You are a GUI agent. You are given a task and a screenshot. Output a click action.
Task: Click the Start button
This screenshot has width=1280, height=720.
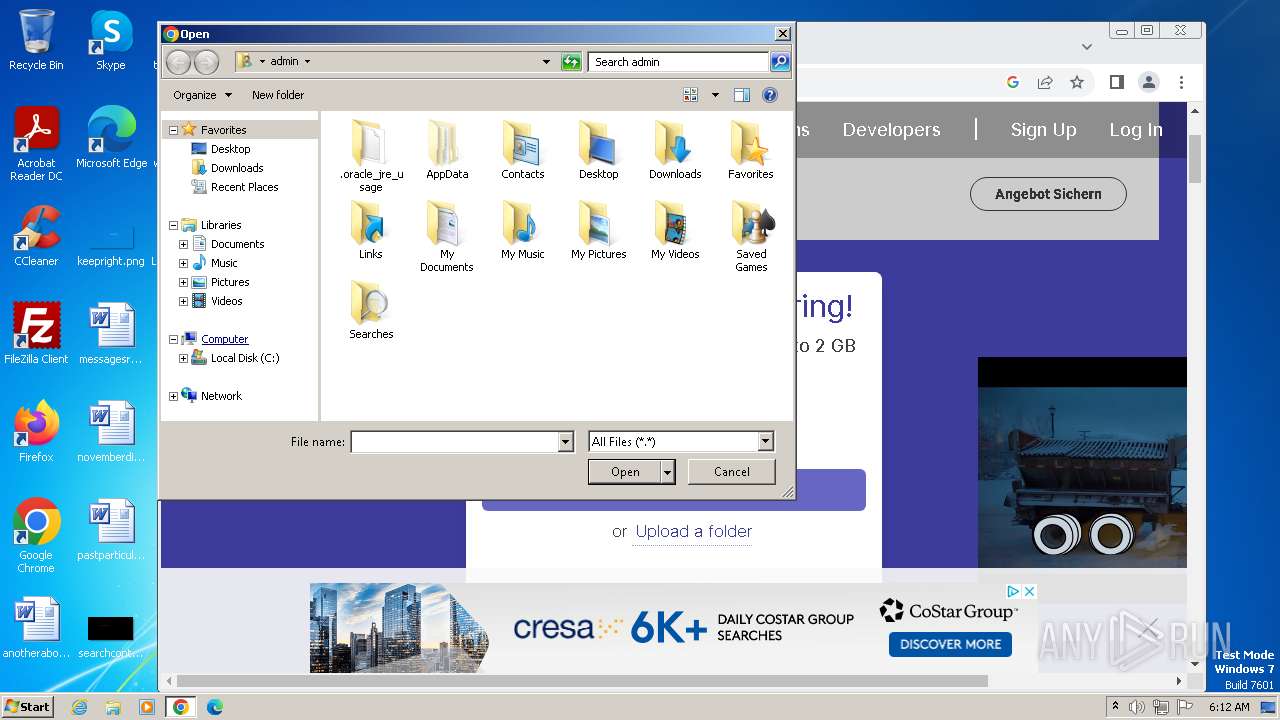pos(27,707)
